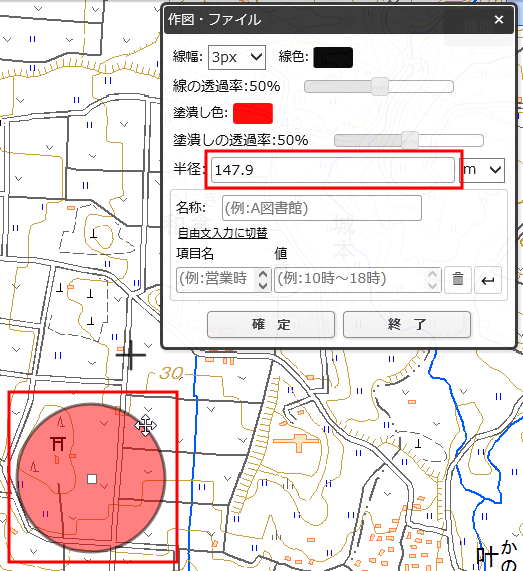The width and height of the screenshot is (523, 571).
Task: Click the 半径 input field showing 147.9
Action: click(333, 170)
